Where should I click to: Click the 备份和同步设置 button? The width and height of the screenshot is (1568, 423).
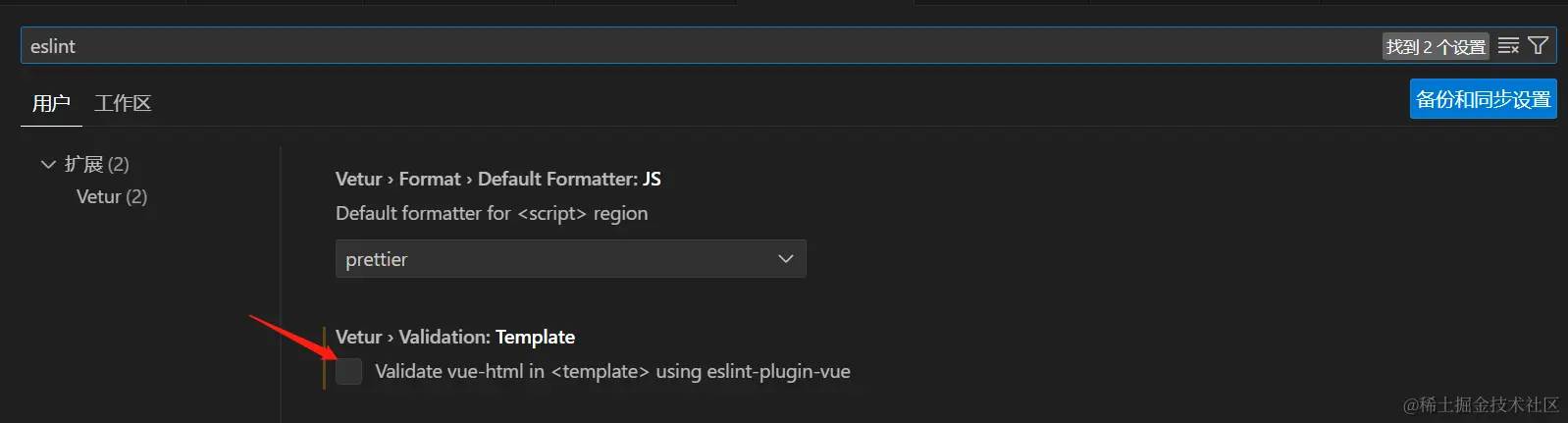coord(1483,99)
